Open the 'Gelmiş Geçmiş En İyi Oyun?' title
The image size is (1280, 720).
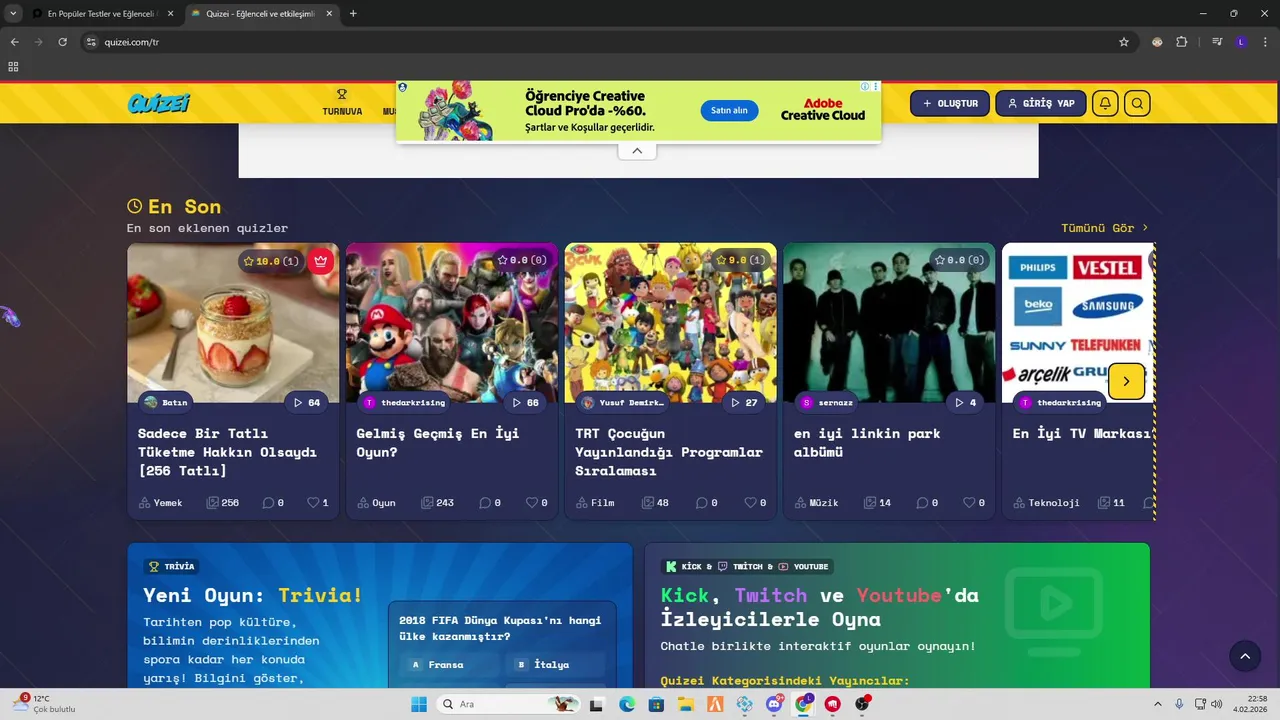coord(438,442)
